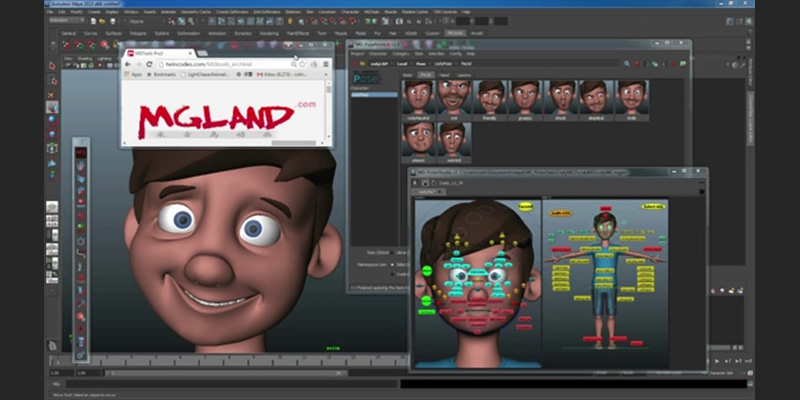
Task: Open the Hand tab in Pose Library
Action: coord(444,75)
